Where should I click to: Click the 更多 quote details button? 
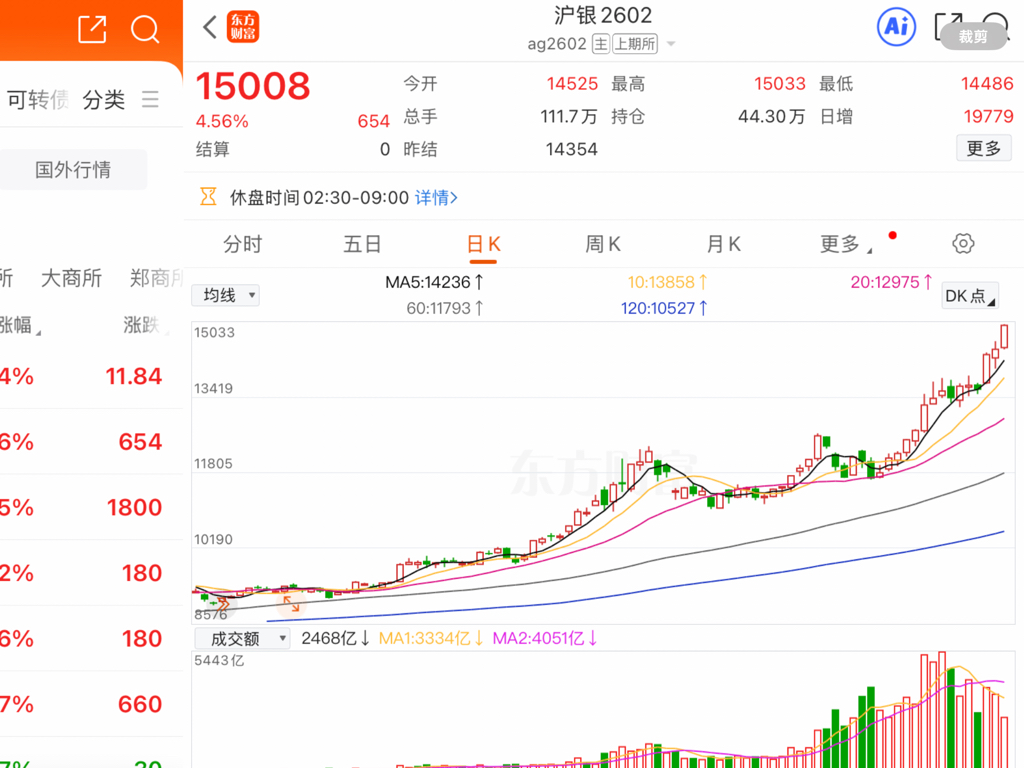point(984,148)
